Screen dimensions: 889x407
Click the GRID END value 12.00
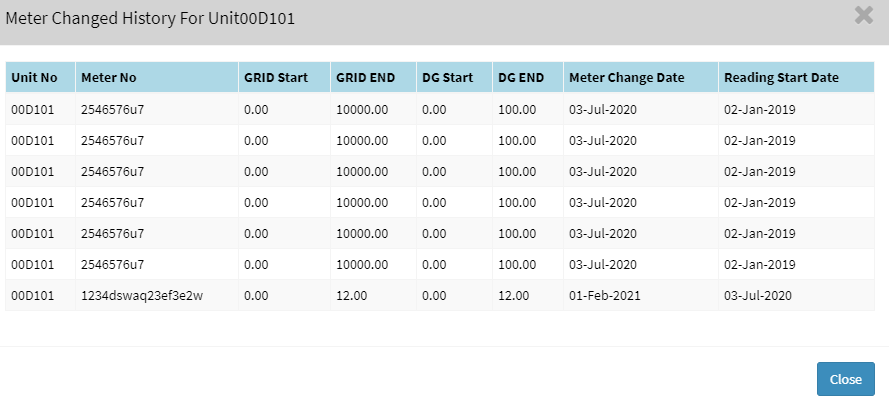pos(350,296)
